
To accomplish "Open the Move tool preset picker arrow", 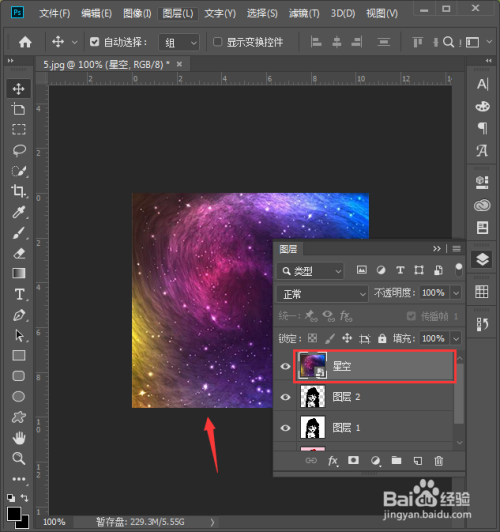I will (74, 42).
